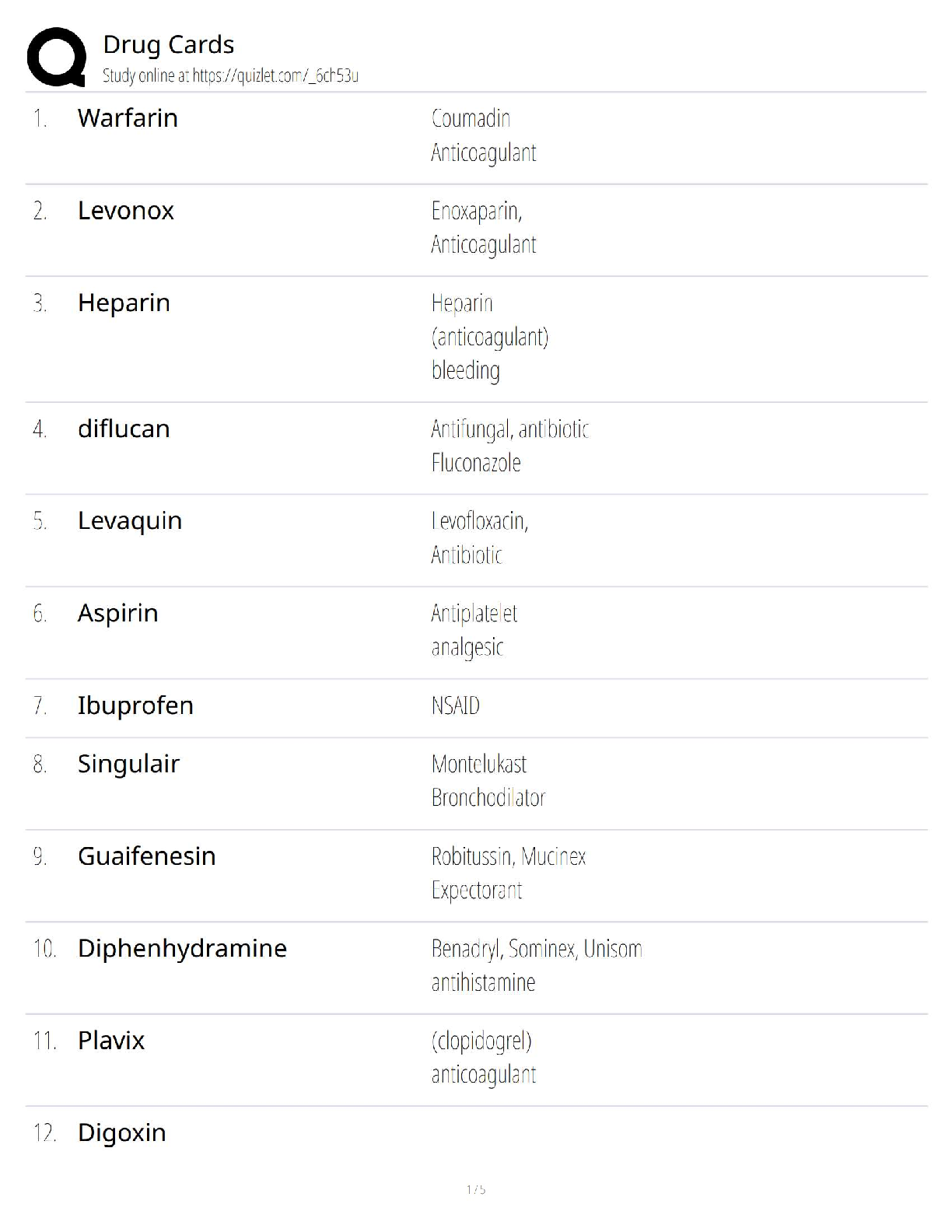Select the Plavix card term

pyautogui.click(x=111, y=1041)
